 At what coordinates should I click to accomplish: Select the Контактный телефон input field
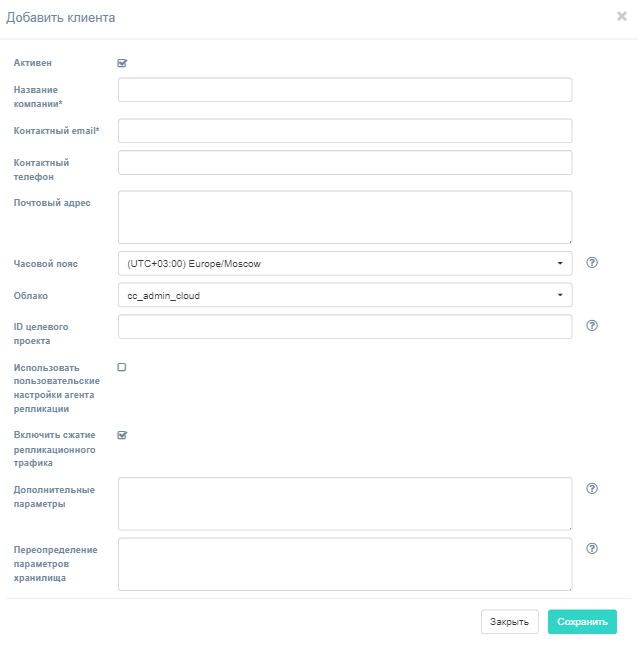(x=345, y=163)
